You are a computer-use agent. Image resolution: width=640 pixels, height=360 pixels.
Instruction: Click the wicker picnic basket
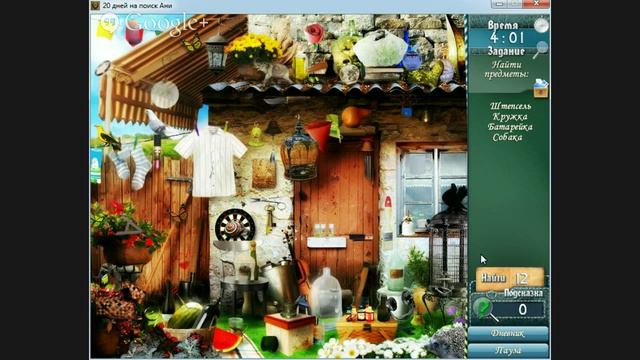pos(367,330)
